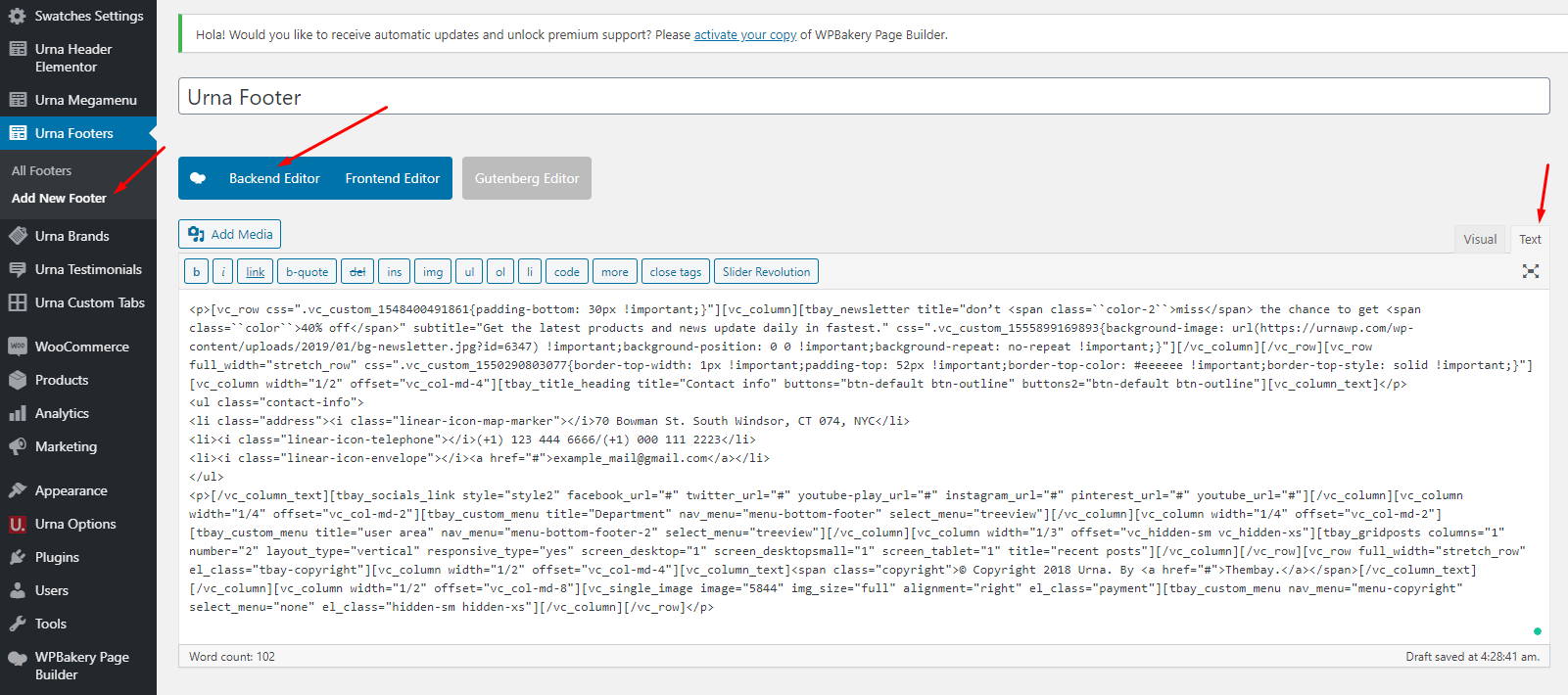This screenshot has height=695, width=1568.
Task: Click the Products box icon
Action: (18, 380)
